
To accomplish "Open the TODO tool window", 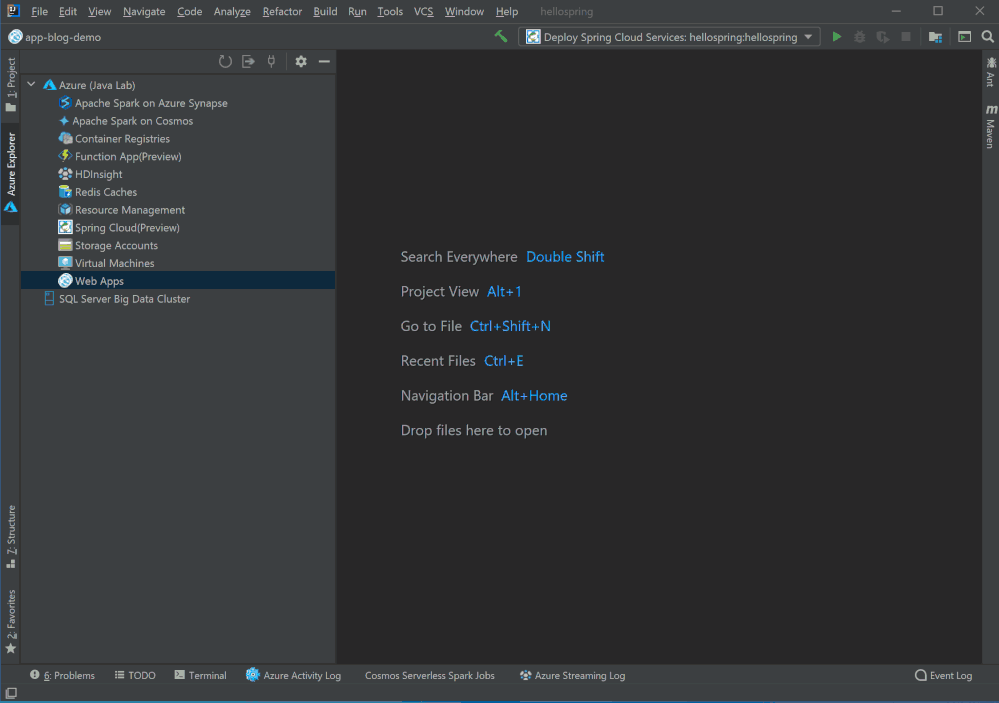I will [135, 675].
